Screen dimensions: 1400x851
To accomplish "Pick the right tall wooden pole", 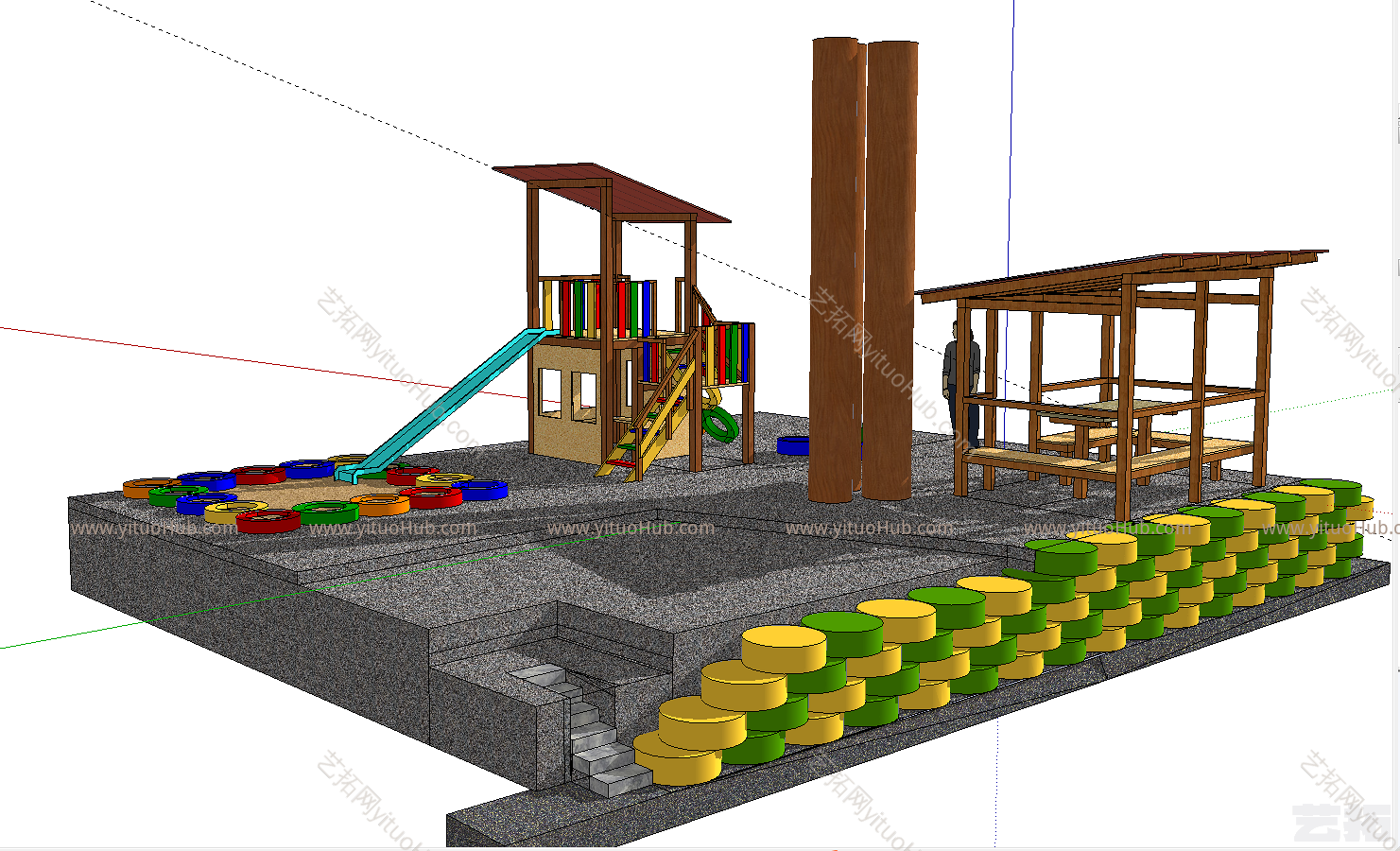I will point(890,269).
